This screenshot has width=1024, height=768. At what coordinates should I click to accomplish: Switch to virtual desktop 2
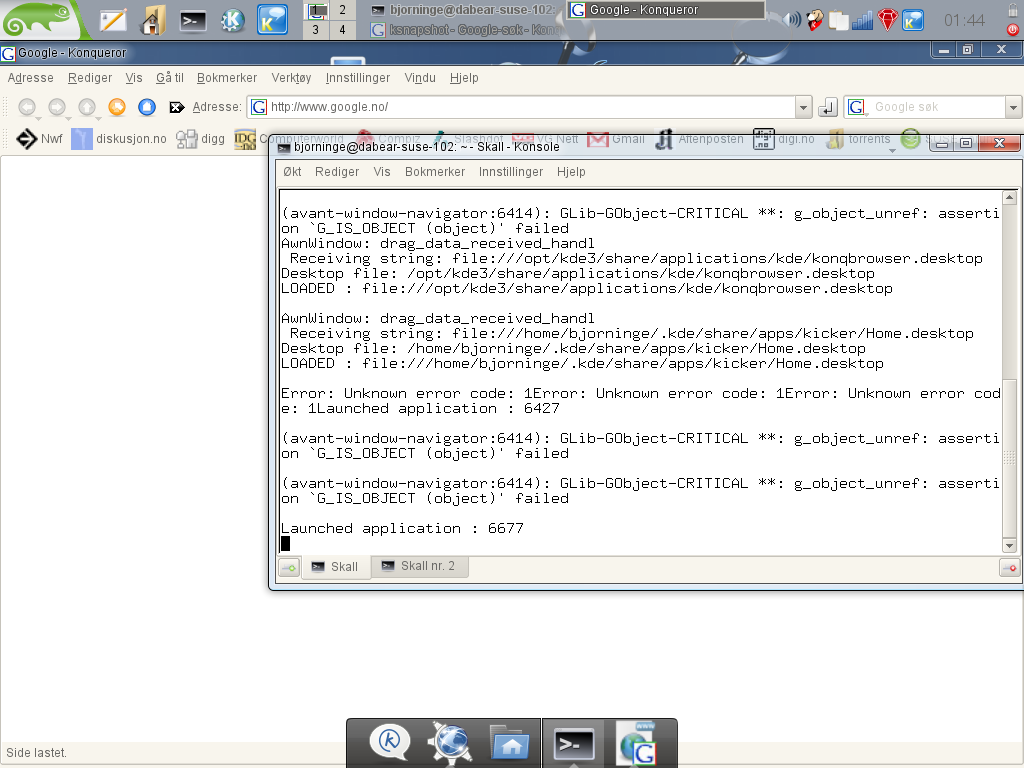(x=342, y=10)
